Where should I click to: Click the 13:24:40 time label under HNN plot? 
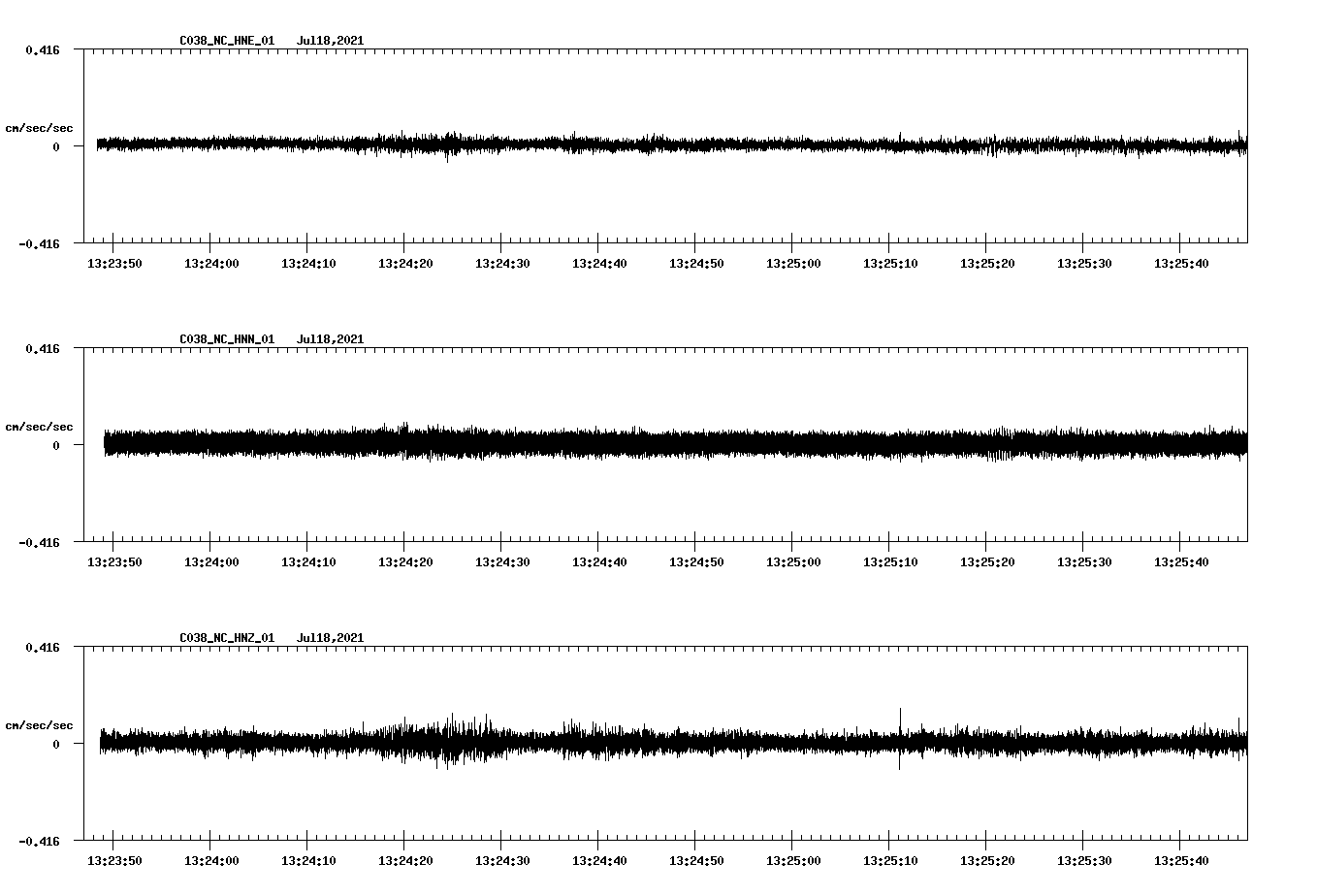coord(599,562)
